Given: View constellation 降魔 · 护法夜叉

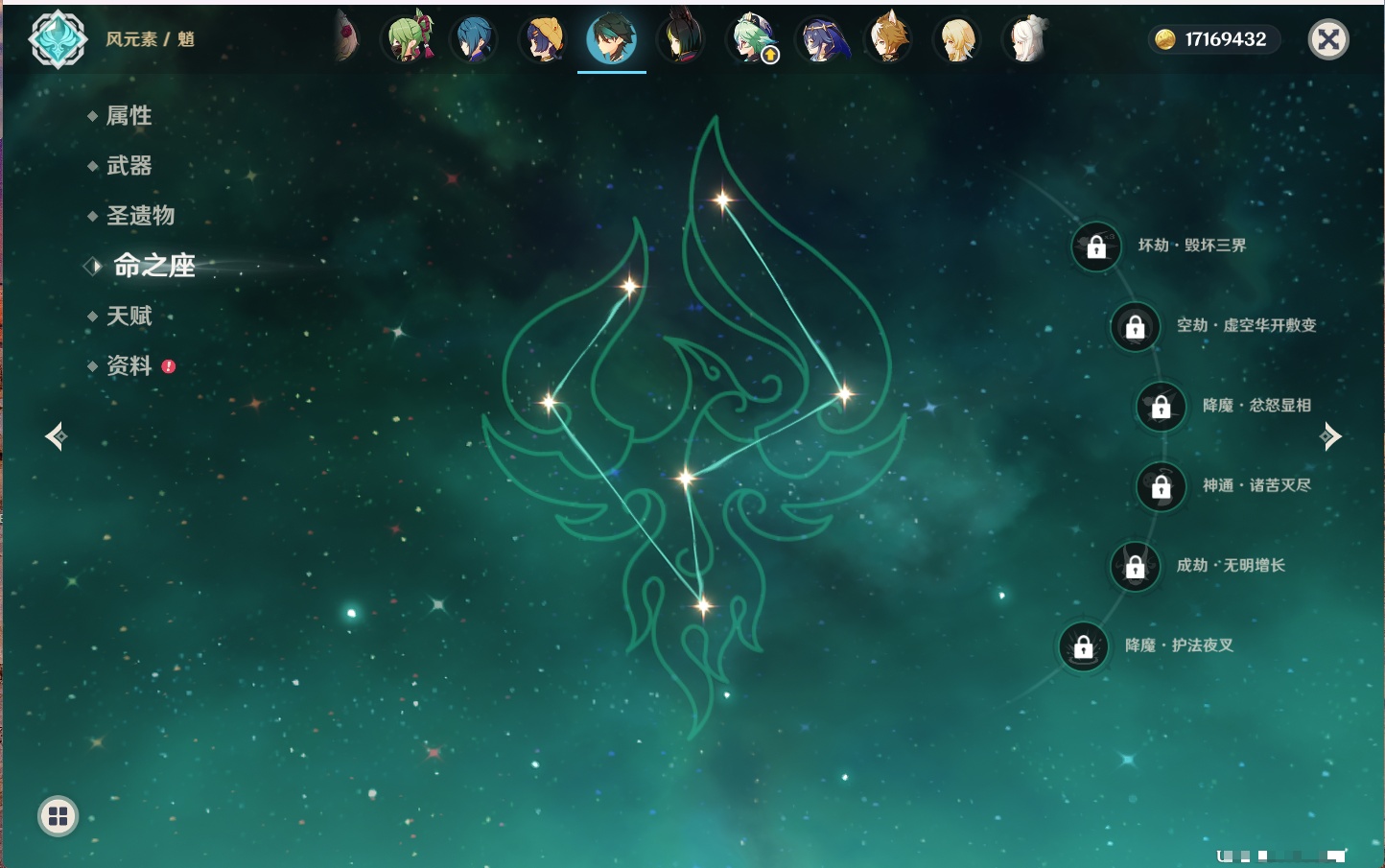Looking at the screenshot, I should coord(1179,645).
